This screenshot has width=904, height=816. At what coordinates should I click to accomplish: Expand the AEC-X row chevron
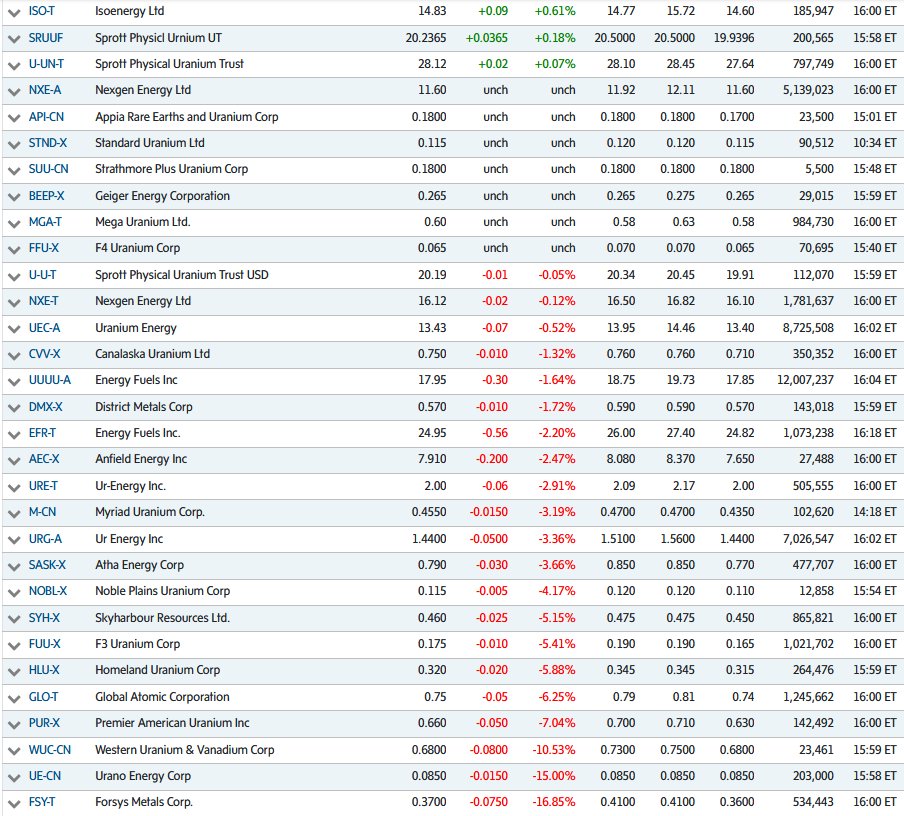14,460
